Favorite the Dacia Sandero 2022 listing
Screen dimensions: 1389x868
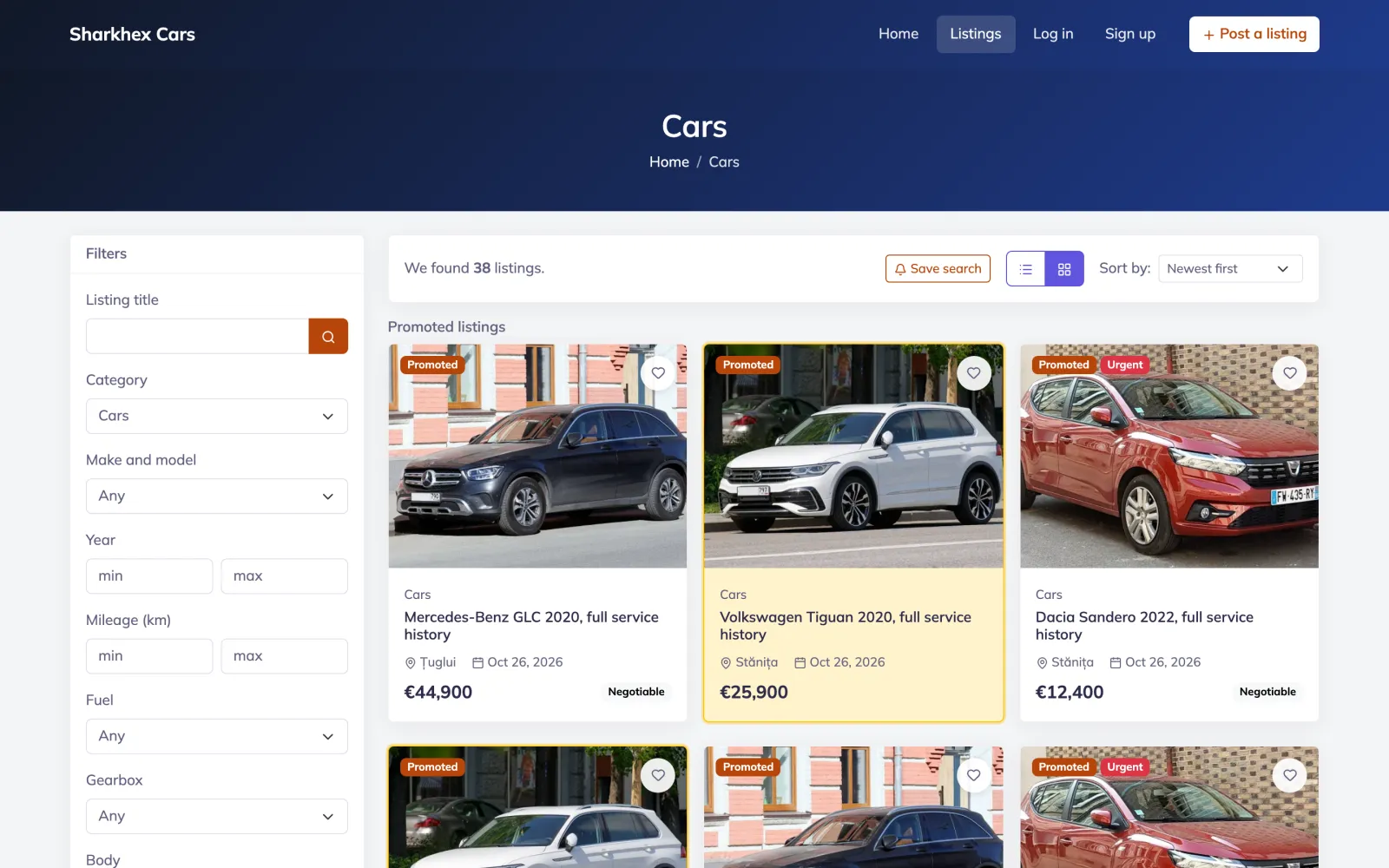[1290, 373]
